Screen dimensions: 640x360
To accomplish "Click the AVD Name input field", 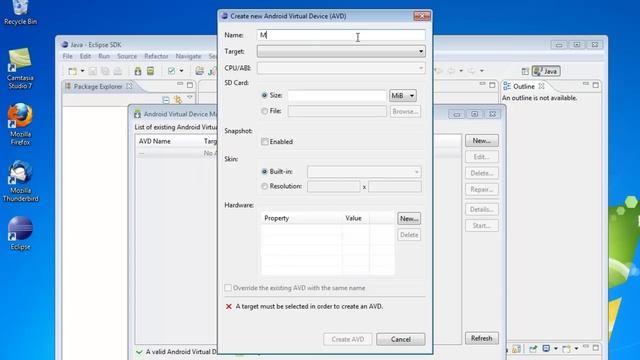I will 341,35.
